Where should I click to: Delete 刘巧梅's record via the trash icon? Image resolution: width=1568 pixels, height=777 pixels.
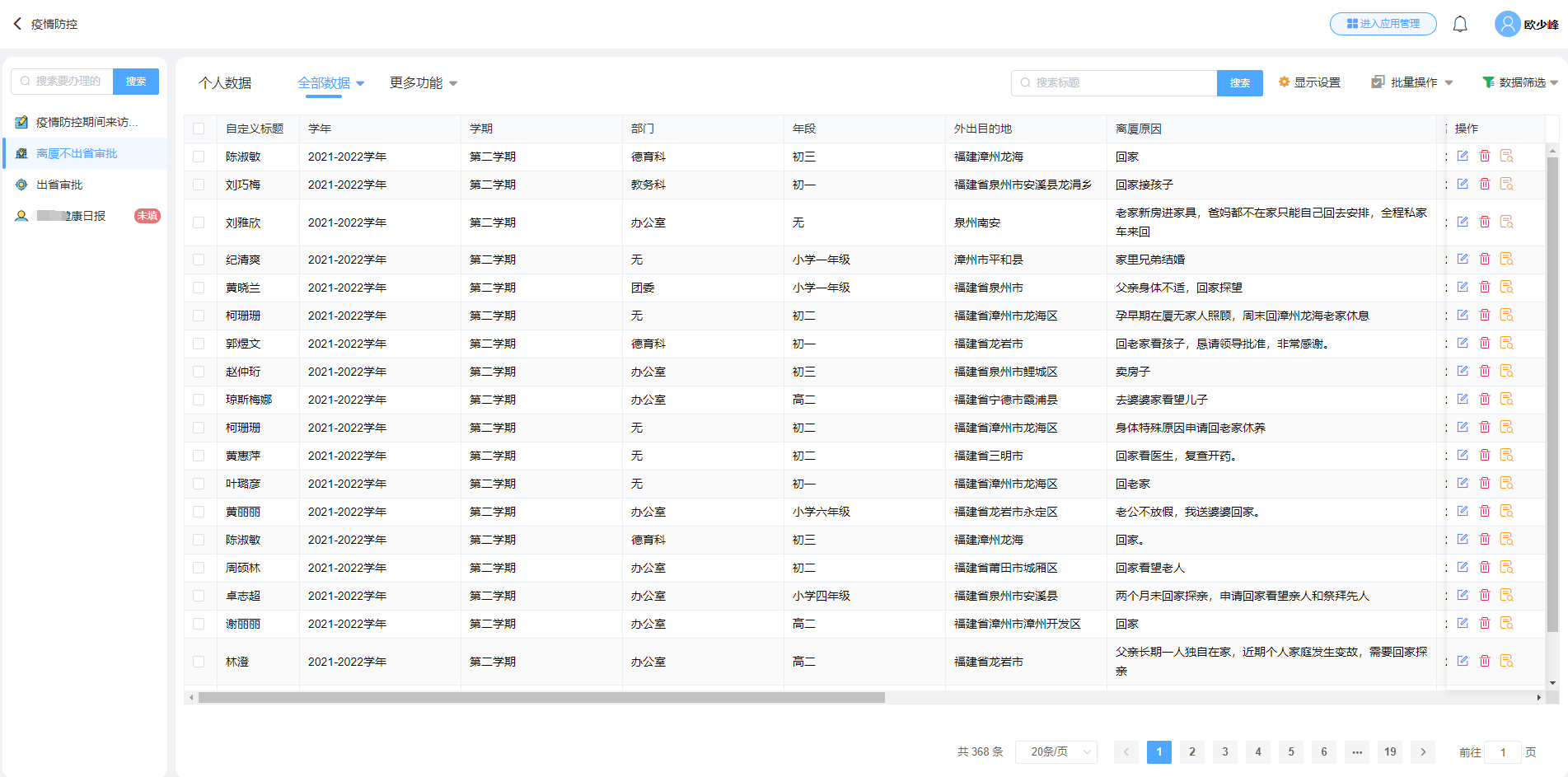pos(1485,185)
